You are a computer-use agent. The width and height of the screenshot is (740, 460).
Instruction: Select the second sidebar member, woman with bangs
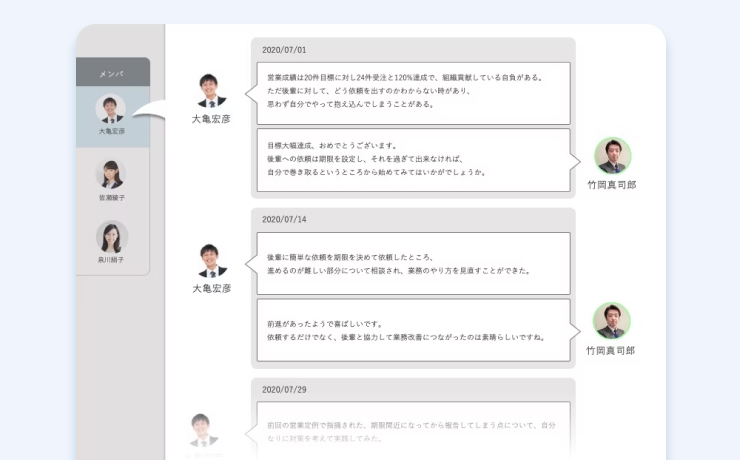(111, 180)
